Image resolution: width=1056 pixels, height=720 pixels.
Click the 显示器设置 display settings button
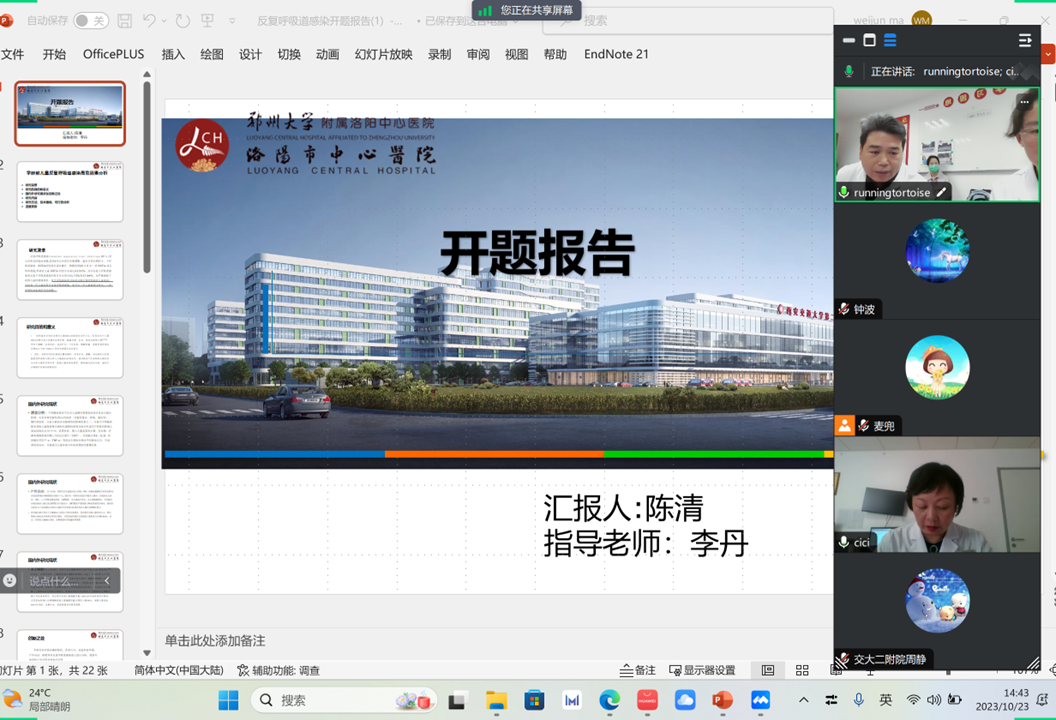[702, 670]
